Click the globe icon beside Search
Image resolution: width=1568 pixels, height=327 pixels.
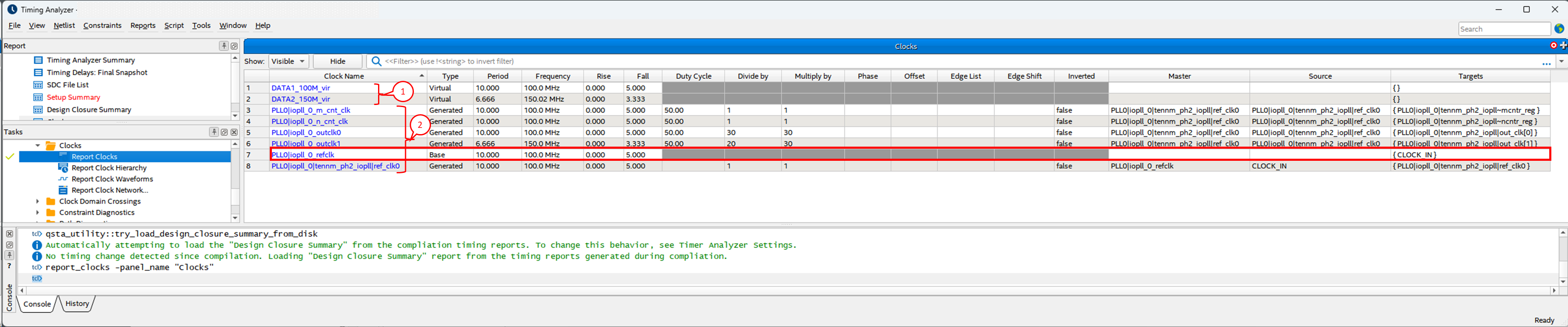pos(1559,29)
